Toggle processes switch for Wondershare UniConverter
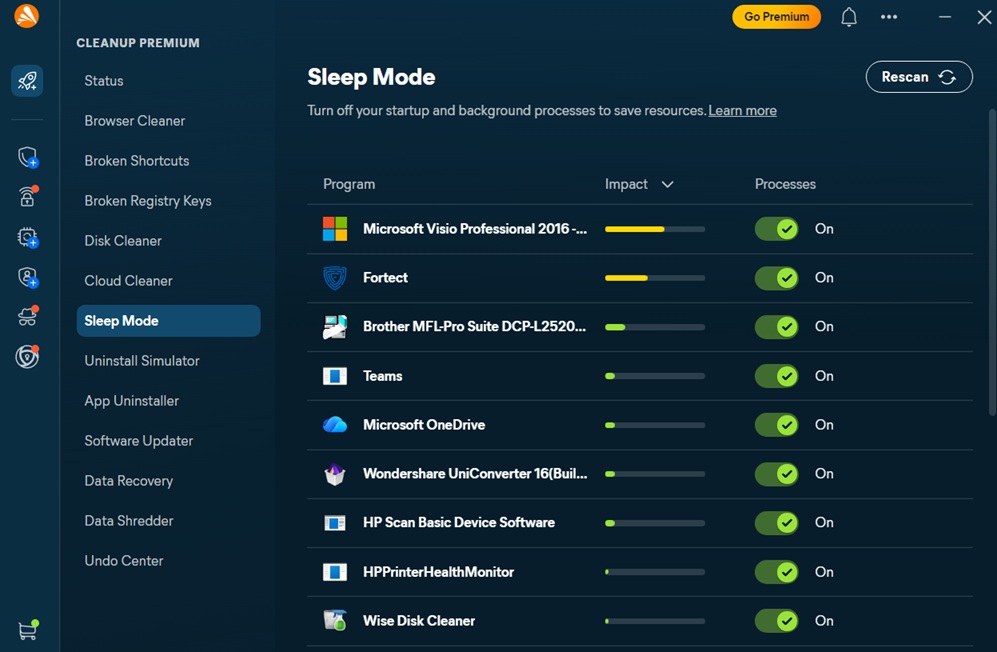Screen dimensions: 997x652 click(x=776, y=474)
